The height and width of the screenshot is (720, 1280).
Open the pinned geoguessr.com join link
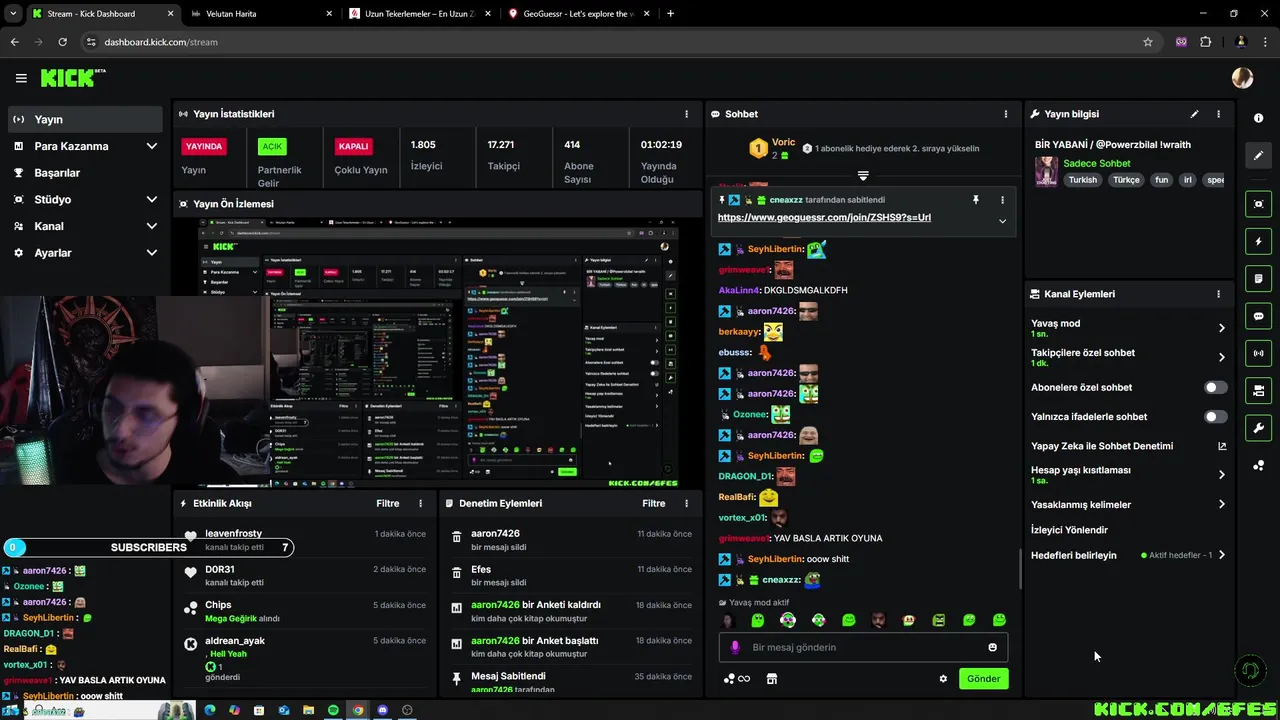coord(824,217)
